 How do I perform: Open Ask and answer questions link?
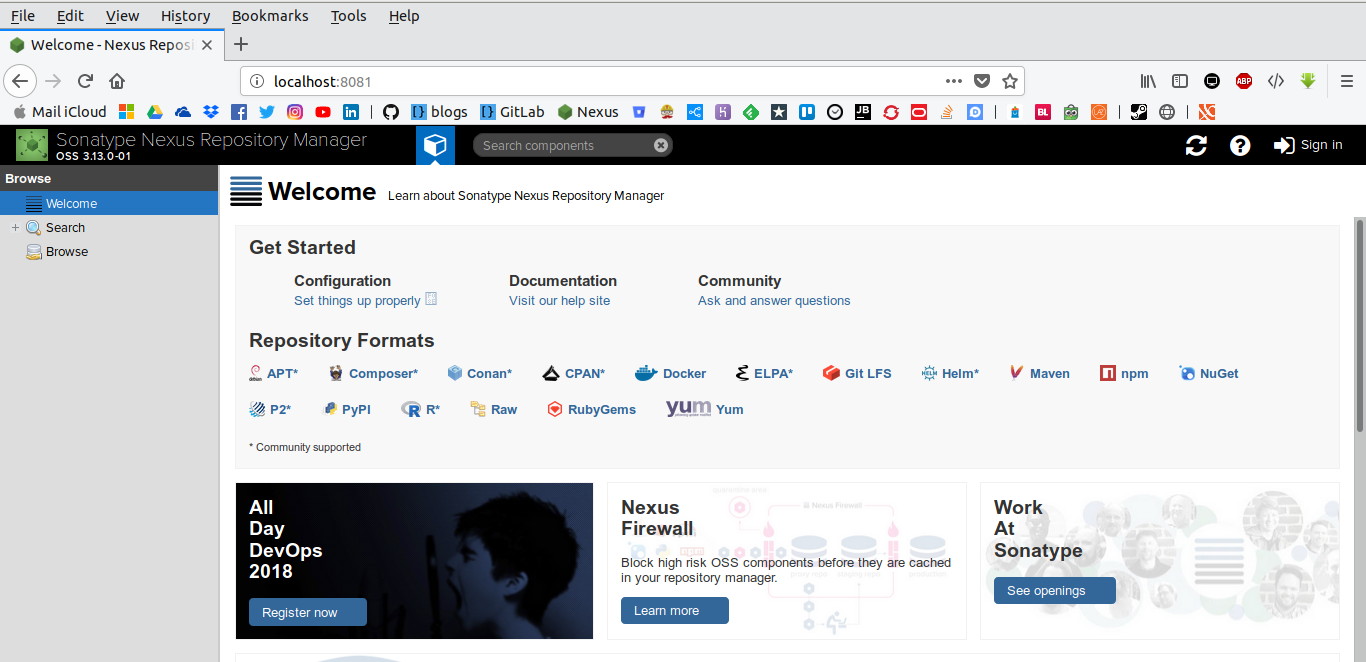(774, 301)
